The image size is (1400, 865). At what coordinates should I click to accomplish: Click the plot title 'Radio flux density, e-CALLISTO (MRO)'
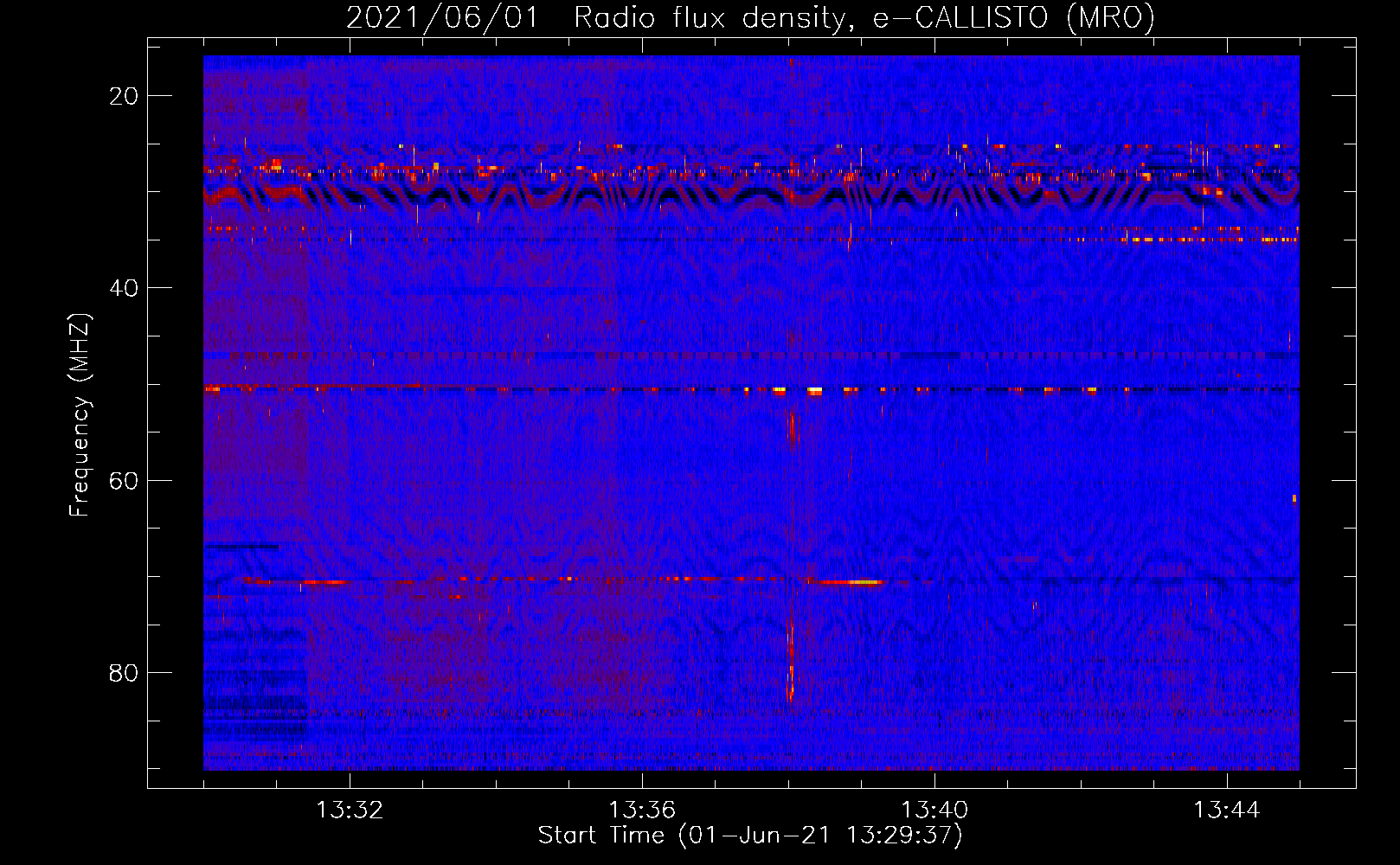pyautogui.click(x=864, y=17)
